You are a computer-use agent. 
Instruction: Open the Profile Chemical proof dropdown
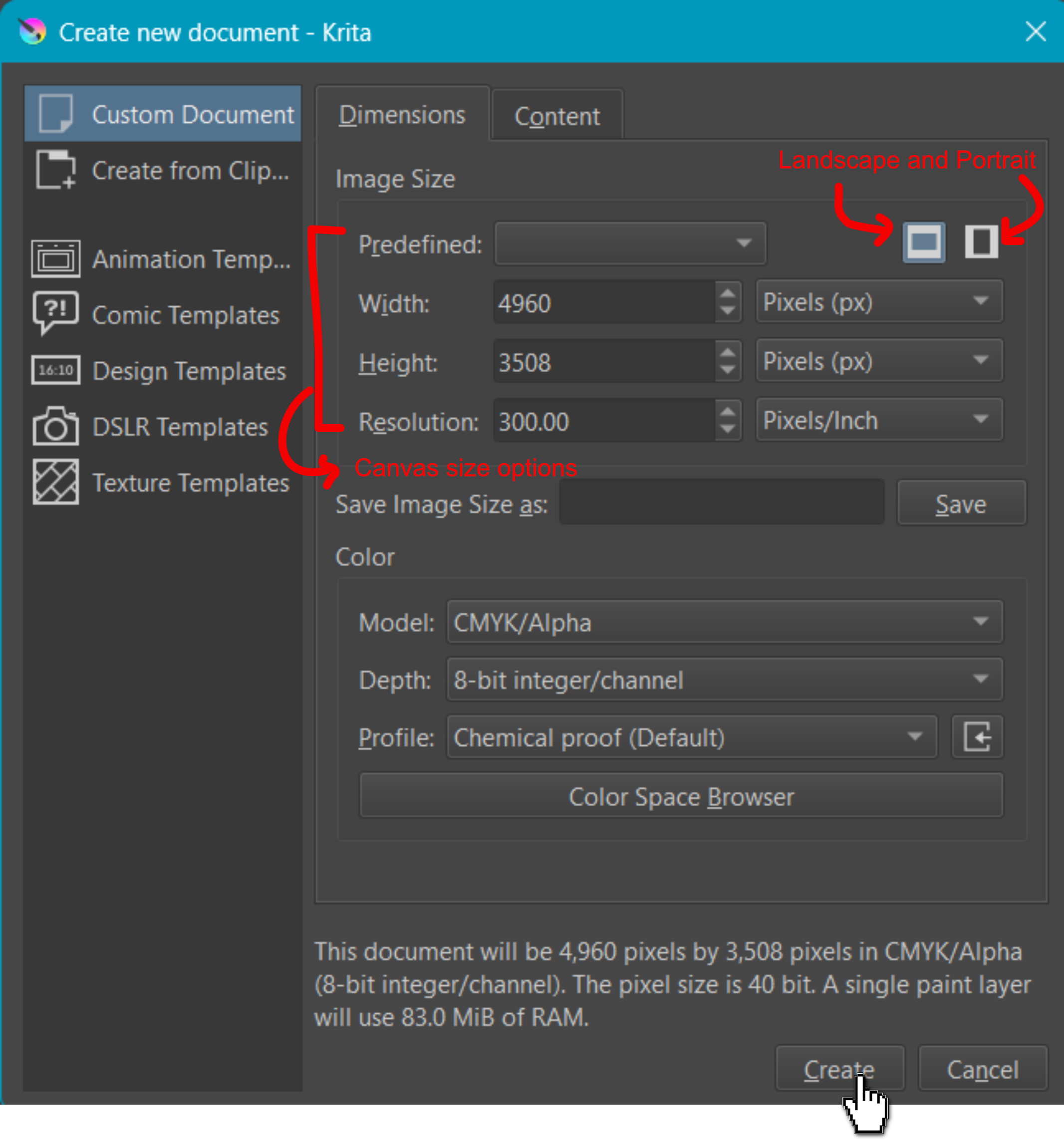(691, 737)
